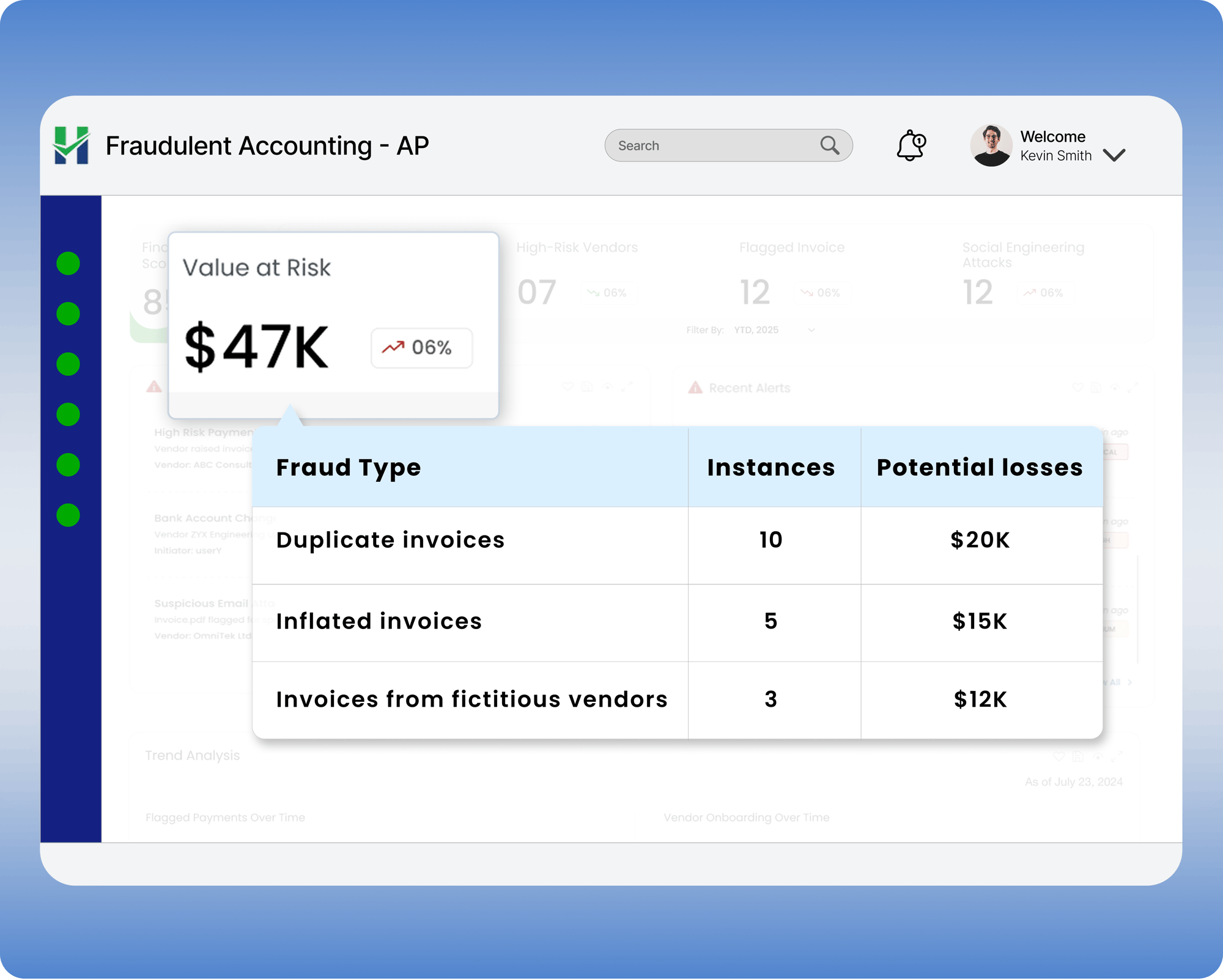Open Kevin Smith's profile avatar
The width and height of the screenshot is (1223, 980).
pos(991,146)
